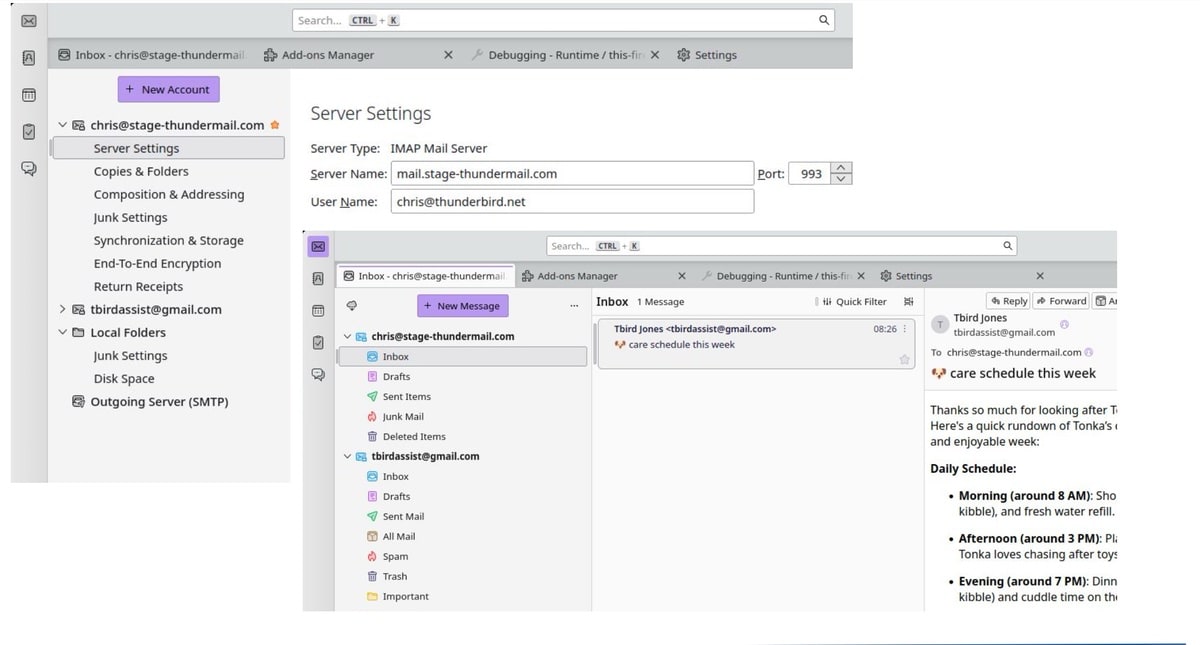Open Copies & Folders settings

click(x=141, y=172)
